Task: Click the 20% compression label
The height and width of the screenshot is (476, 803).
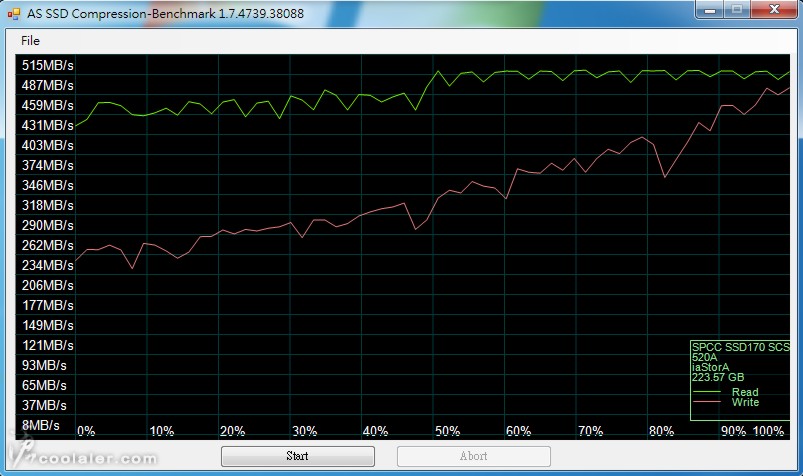Action: (233, 431)
